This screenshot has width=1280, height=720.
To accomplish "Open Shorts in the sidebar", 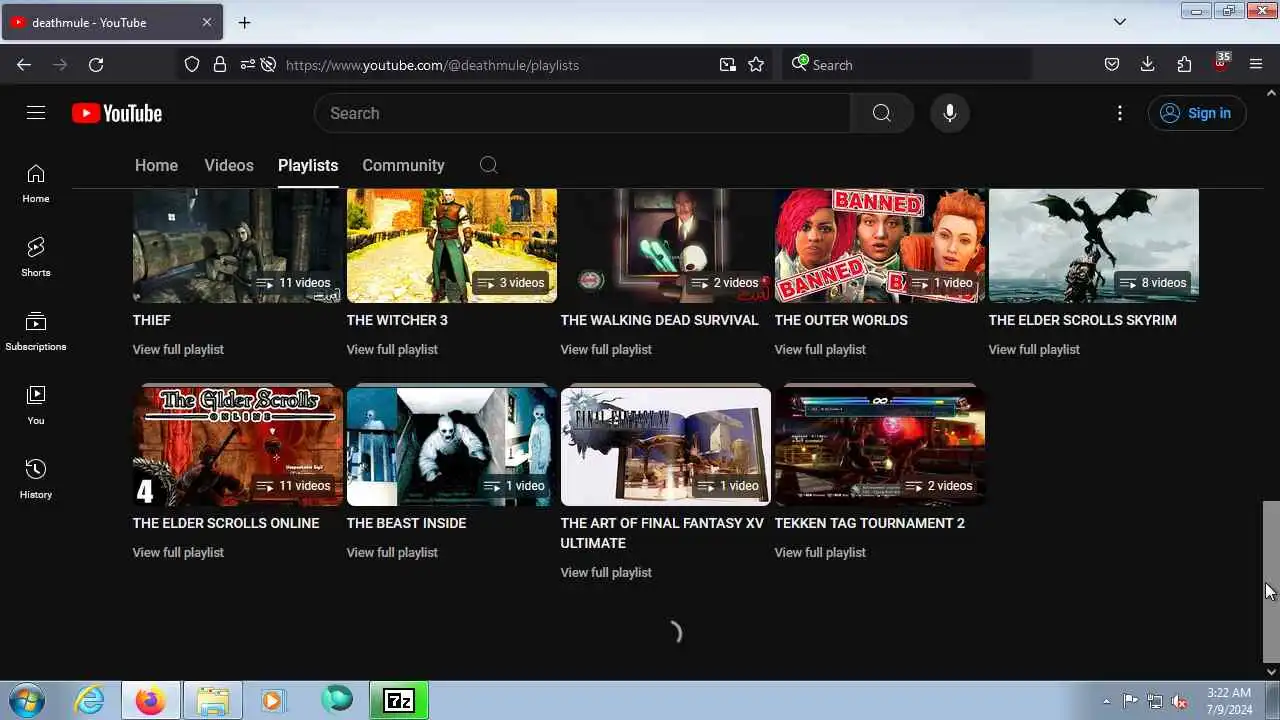I will [36, 257].
